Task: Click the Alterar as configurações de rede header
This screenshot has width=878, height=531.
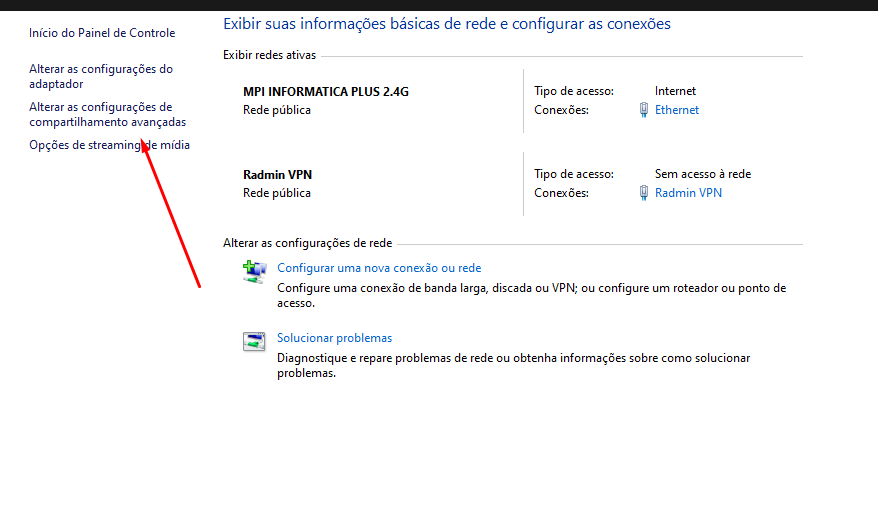Action: tap(308, 243)
